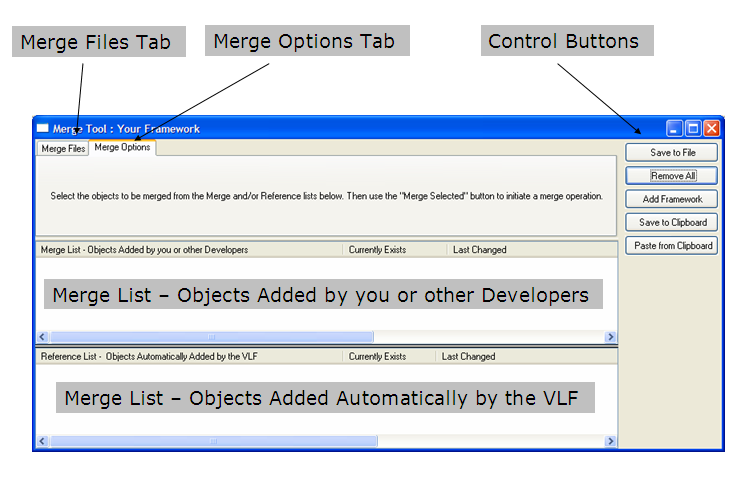Viewport: 743px width, 493px height.
Task: Click Paste from Clipboard button
Action: click(x=672, y=245)
